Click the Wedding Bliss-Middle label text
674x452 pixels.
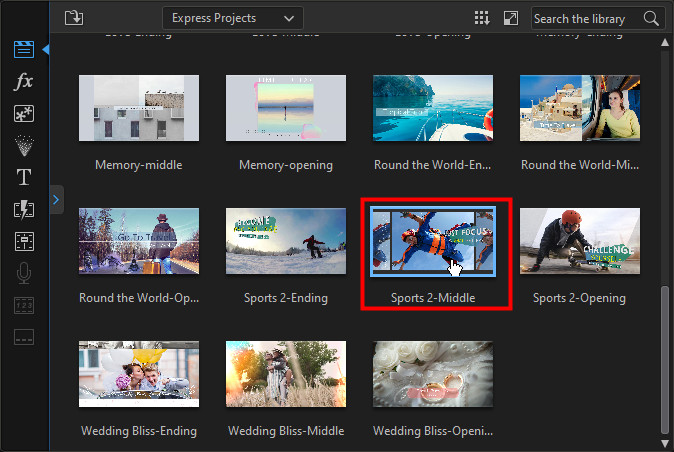tap(286, 431)
